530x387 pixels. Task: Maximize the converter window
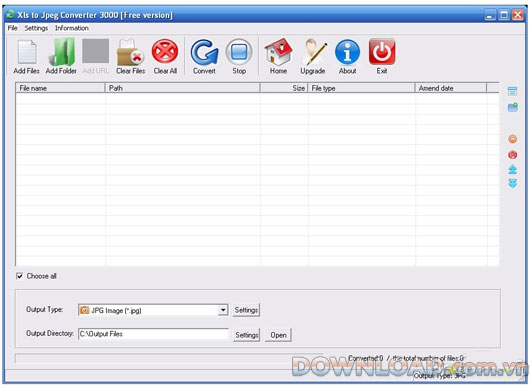click(x=504, y=15)
